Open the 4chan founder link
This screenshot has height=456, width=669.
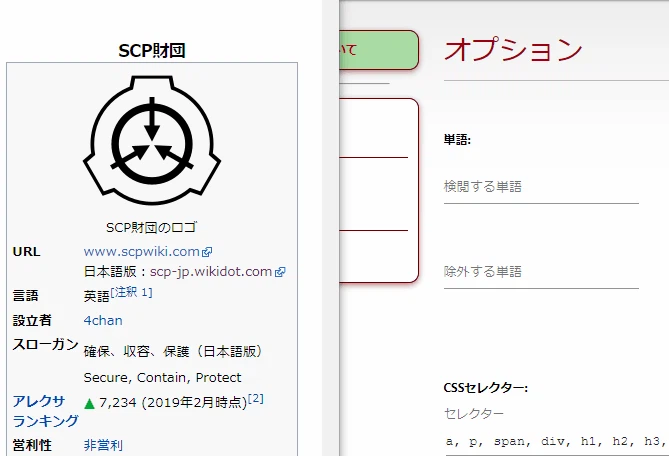pyautogui.click(x=103, y=320)
